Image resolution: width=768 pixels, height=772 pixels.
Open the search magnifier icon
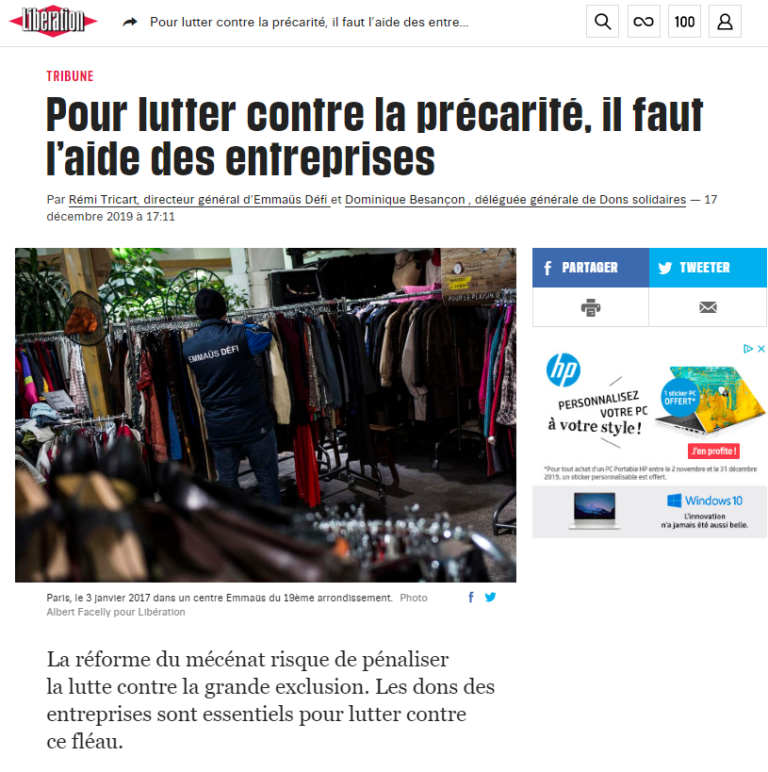coord(602,22)
